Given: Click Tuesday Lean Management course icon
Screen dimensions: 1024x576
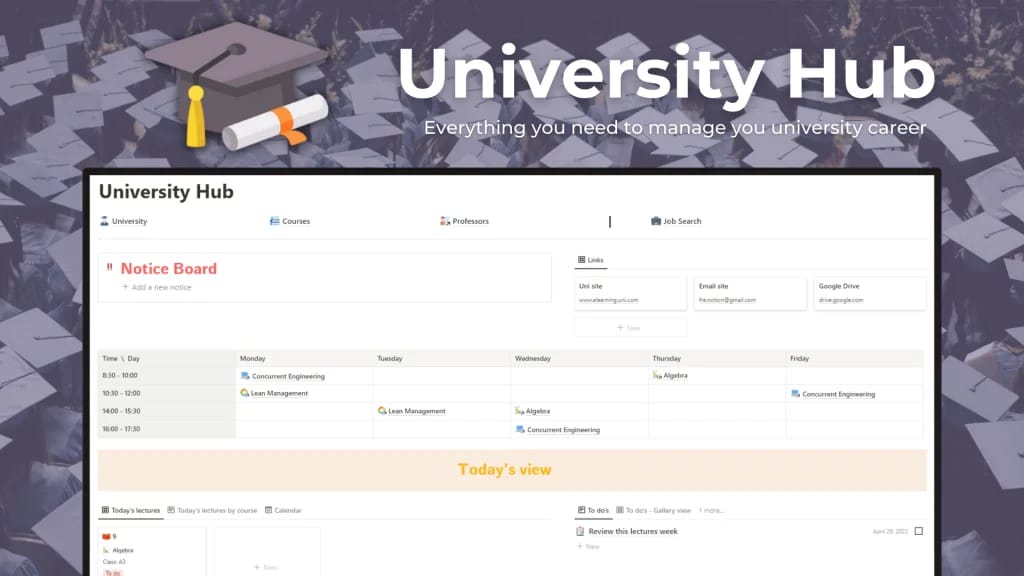Looking at the screenshot, I should pos(382,411).
